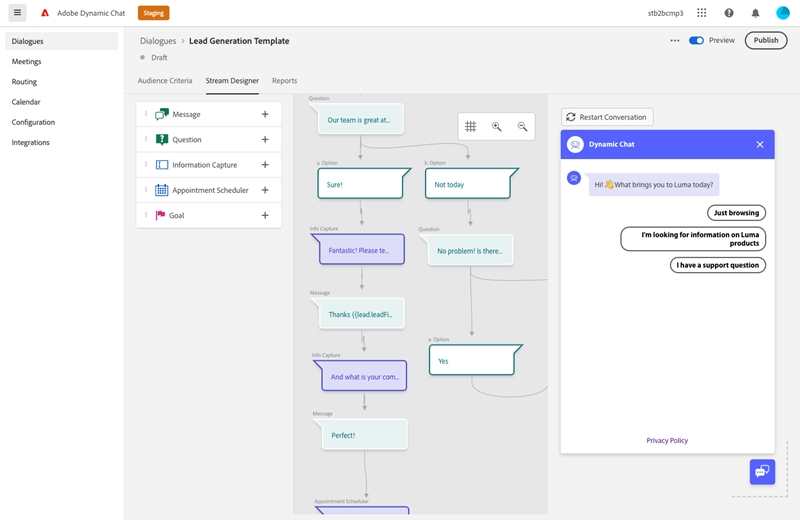The height and width of the screenshot is (520, 800).
Task: Click the Adobe logo icon
Action: coord(45,13)
